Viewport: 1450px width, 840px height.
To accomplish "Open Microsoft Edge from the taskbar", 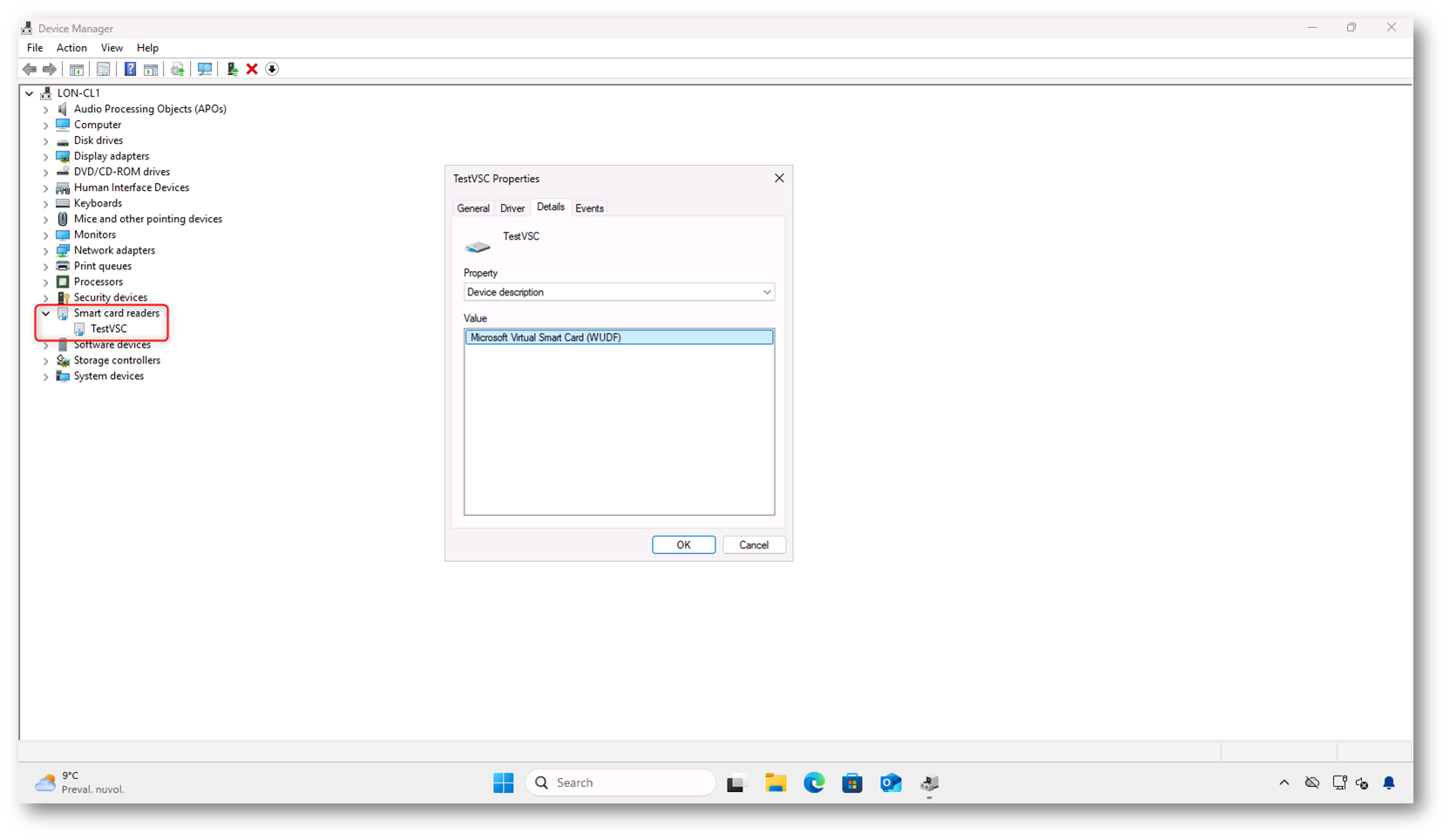I will 814,783.
